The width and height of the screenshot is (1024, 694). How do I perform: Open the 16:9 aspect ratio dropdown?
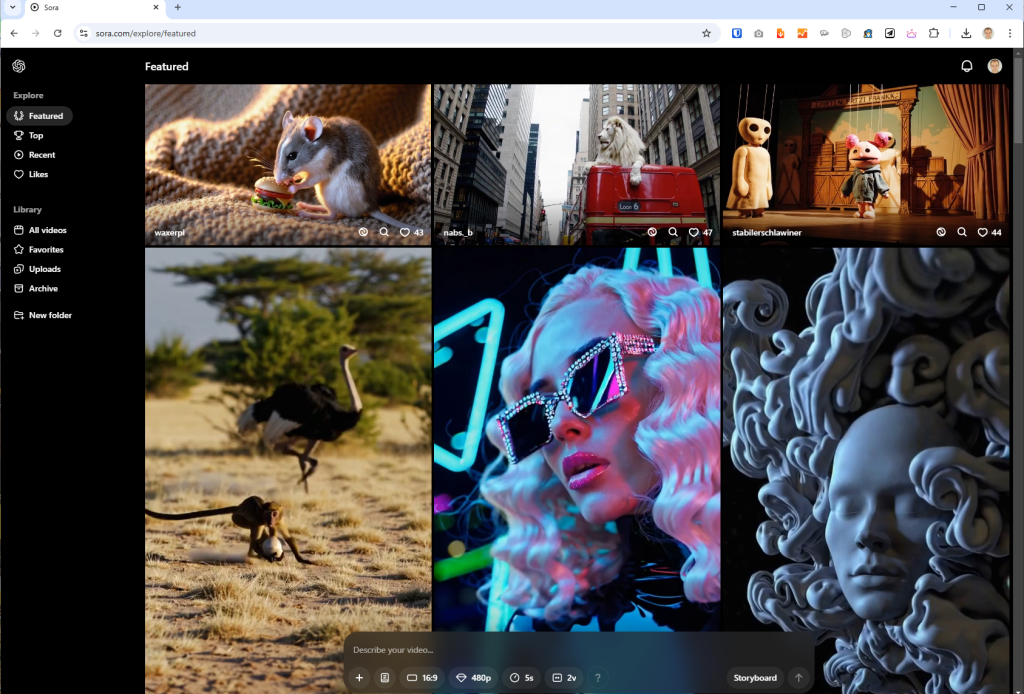[422, 678]
